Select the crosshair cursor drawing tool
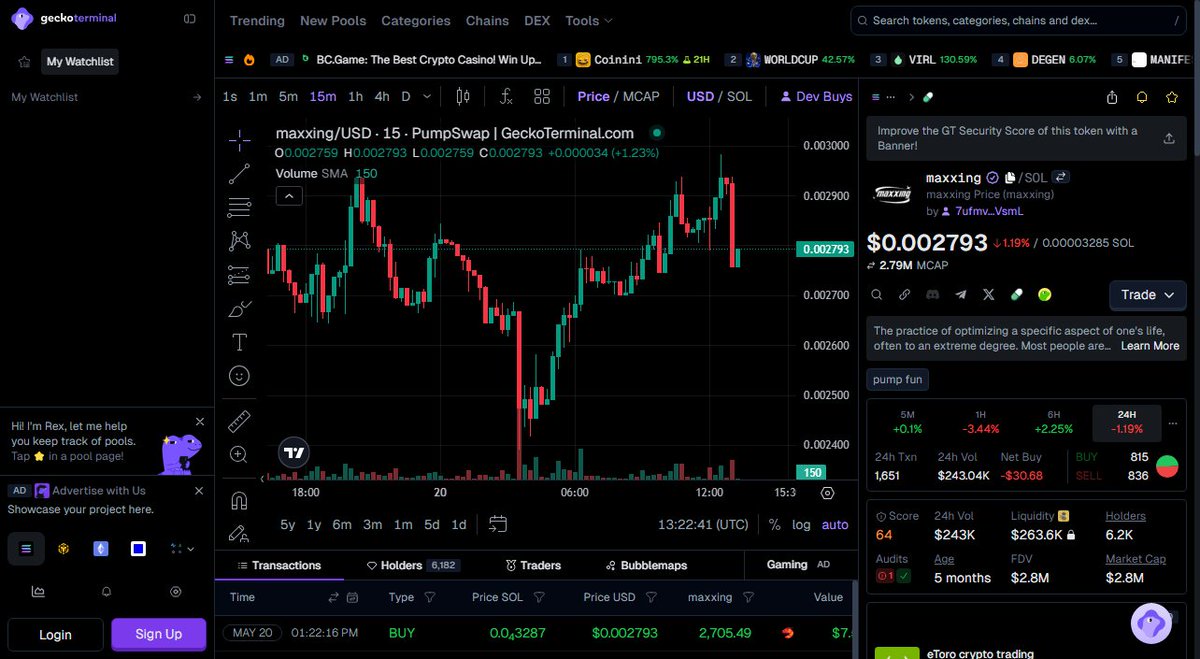This screenshot has height=659, width=1200. coord(239,140)
